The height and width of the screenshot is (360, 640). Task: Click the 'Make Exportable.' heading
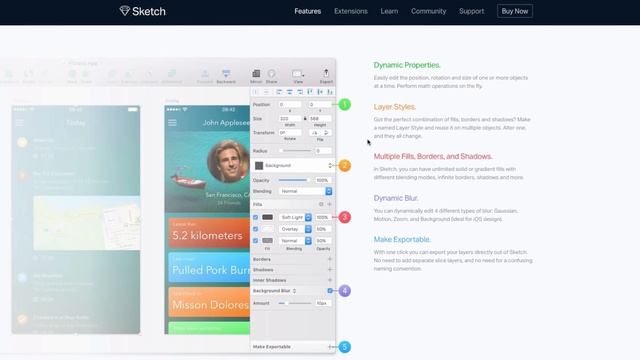(x=402, y=239)
